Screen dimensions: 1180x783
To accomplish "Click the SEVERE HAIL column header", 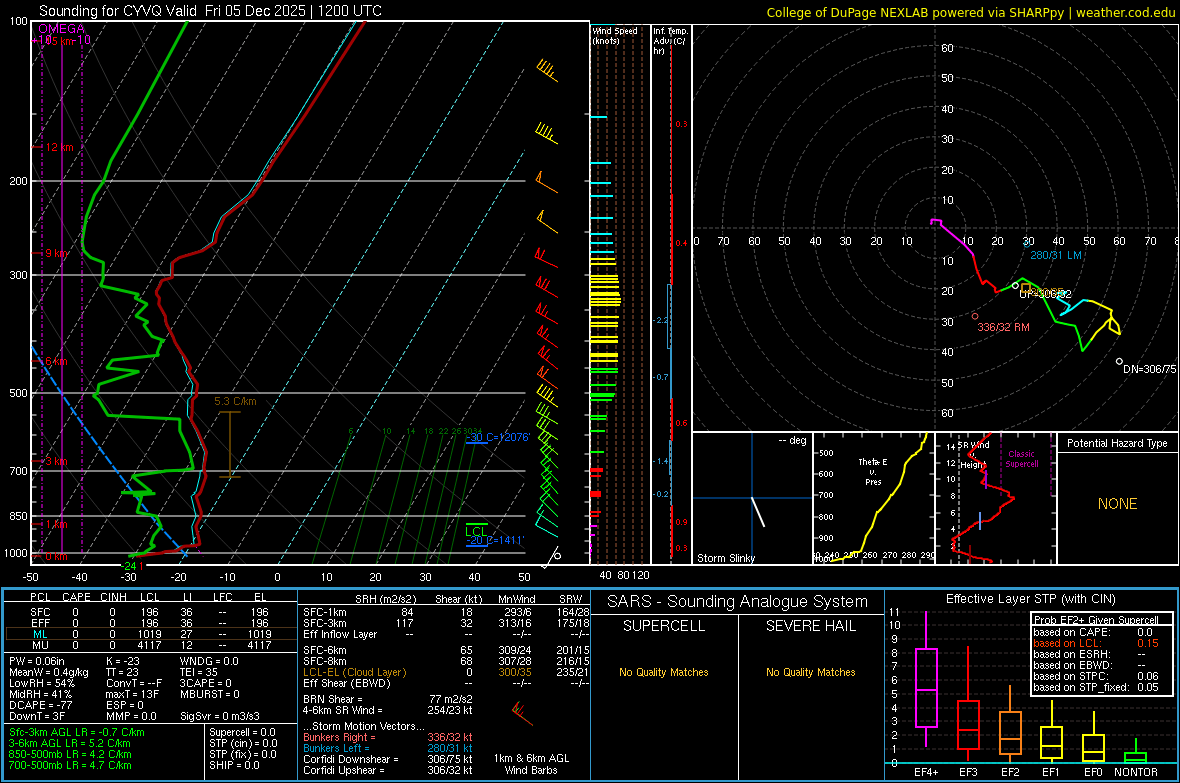I will pyautogui.click(x=810, y=626).
